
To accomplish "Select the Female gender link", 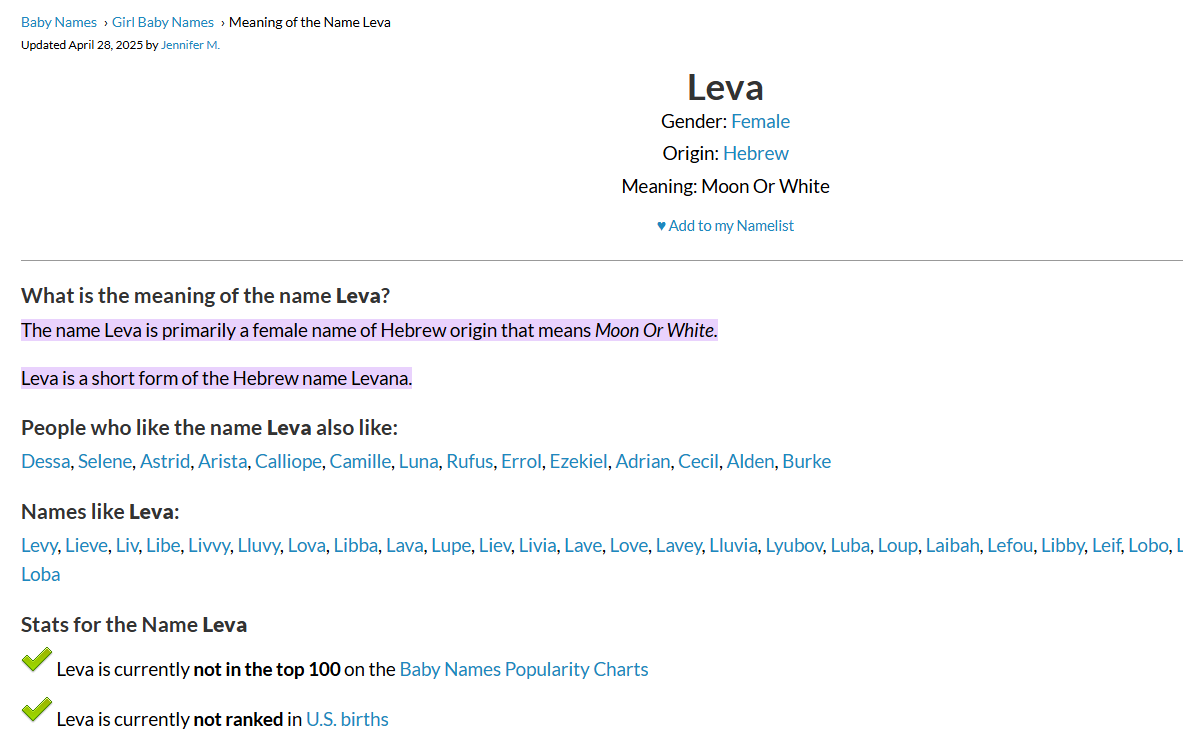I will [760, 121].
